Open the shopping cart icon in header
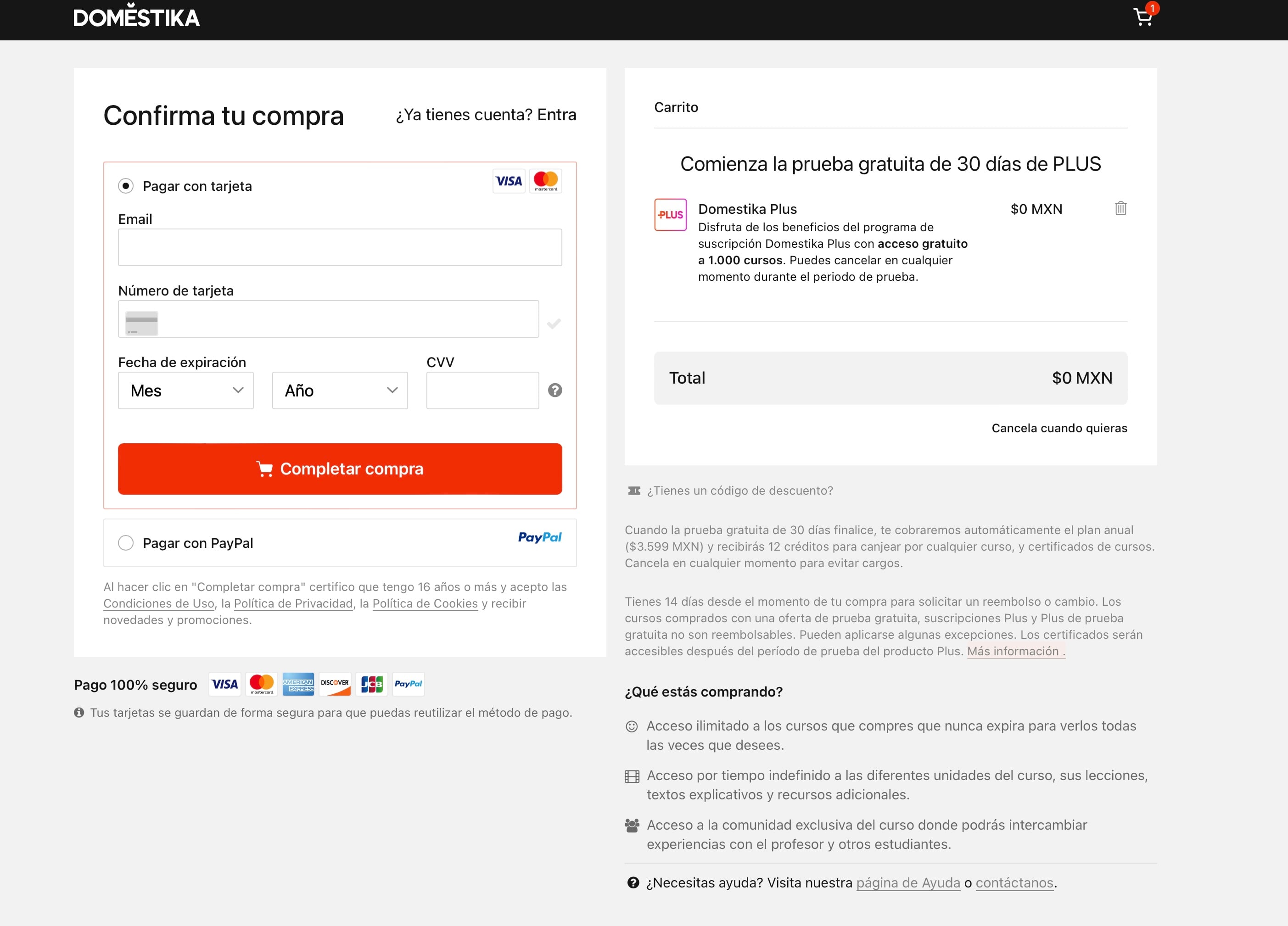Viewport: 1288px width, 926px height. click(x=1142, y=17)
